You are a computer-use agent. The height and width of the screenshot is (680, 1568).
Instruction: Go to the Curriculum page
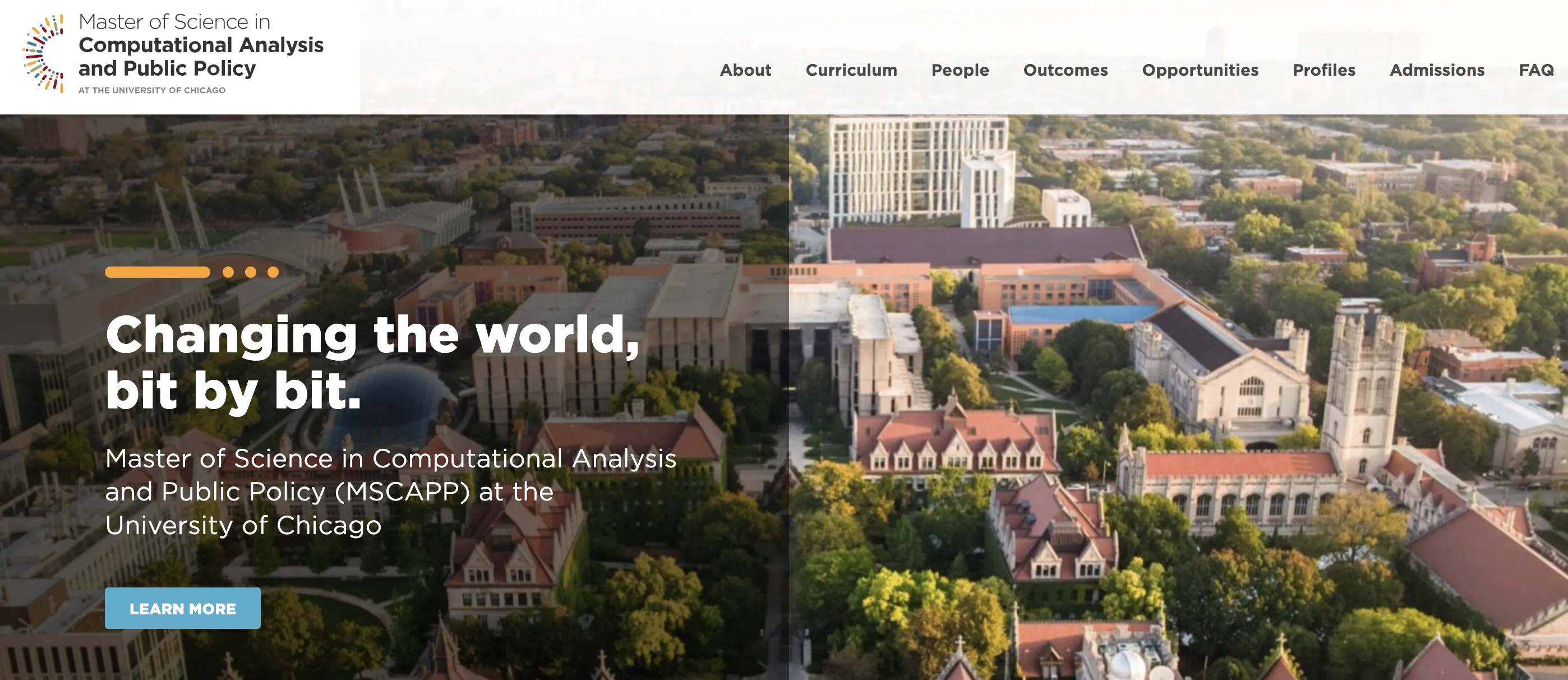[x=851, y=70]
